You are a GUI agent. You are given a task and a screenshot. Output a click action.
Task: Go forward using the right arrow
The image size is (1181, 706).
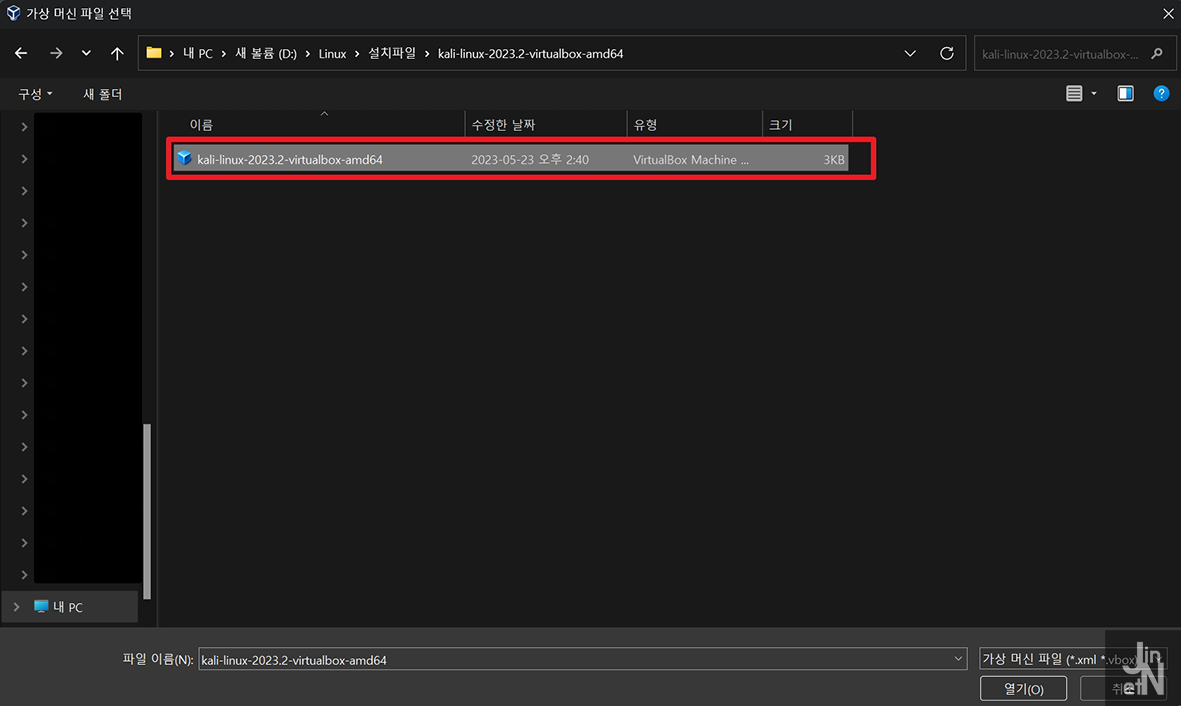(56, 53)
